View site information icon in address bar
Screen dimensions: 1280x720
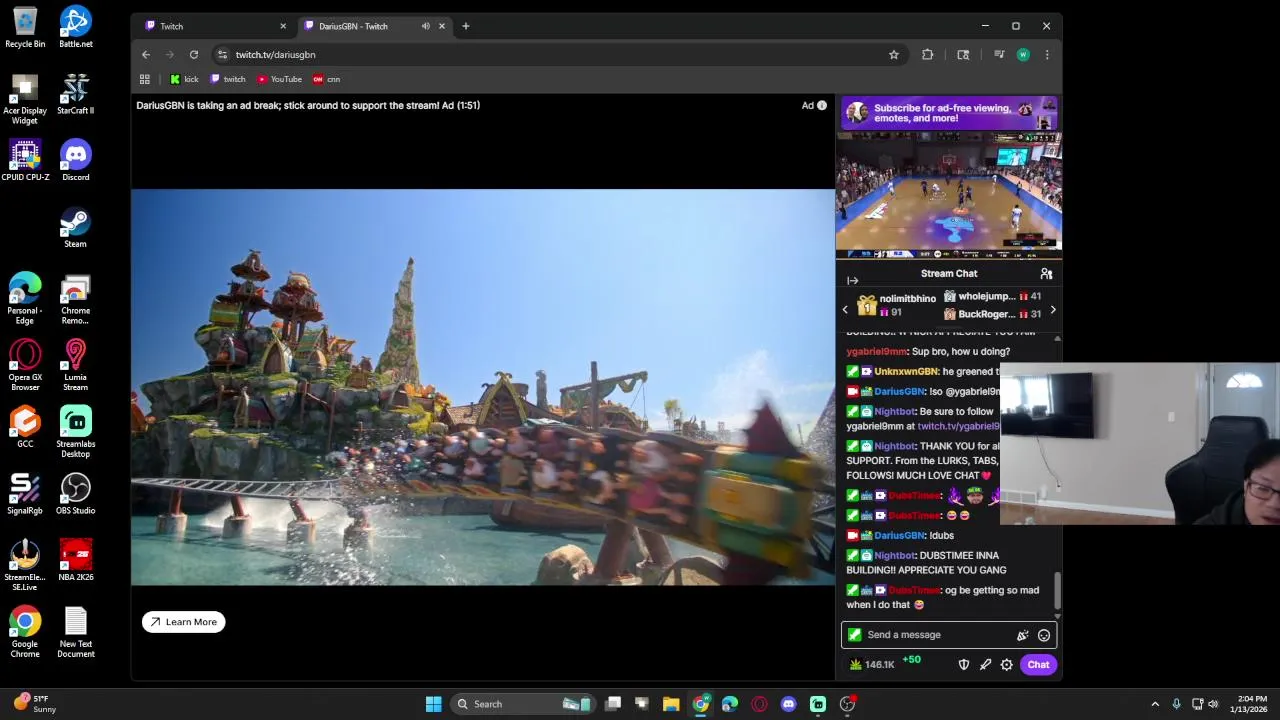click(x=222, y=55)
